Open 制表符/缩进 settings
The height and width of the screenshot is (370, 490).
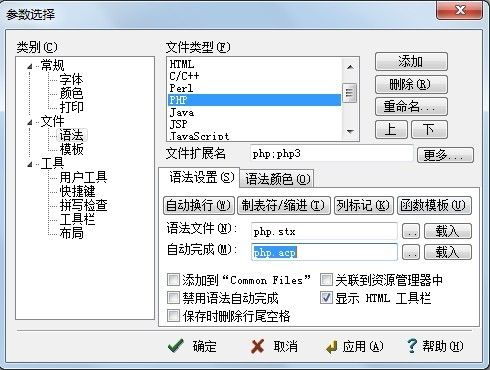pos(284,205)
